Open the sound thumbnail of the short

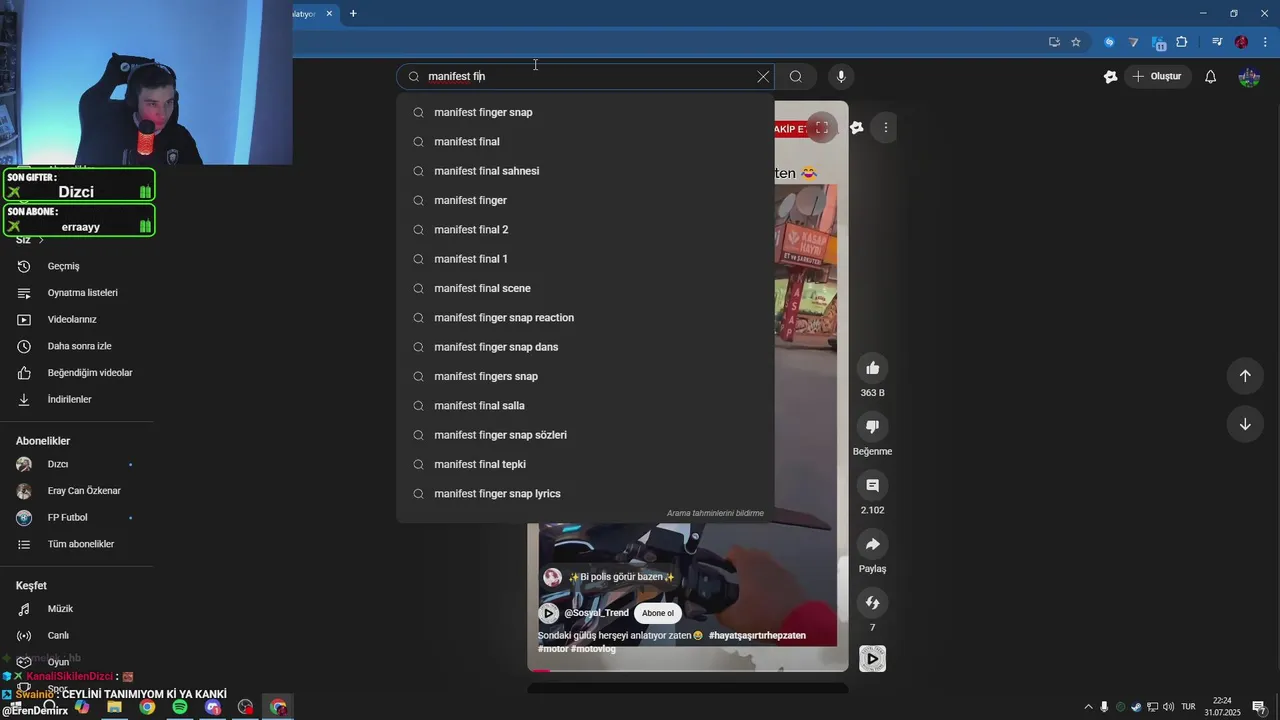[872, 659]
